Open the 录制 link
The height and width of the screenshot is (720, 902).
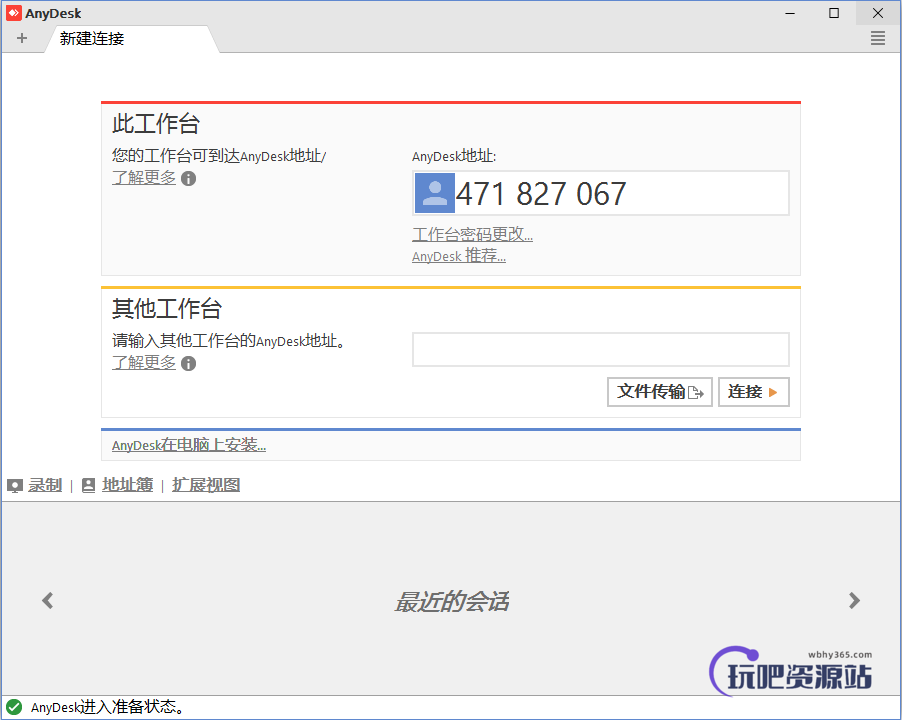tap(45, 485)
